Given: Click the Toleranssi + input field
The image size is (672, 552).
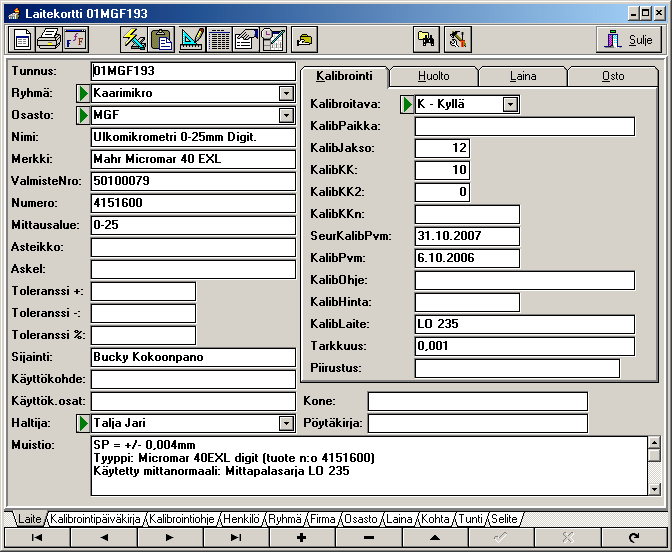Looking at the screenshot, I should click(x=143, y=291).
